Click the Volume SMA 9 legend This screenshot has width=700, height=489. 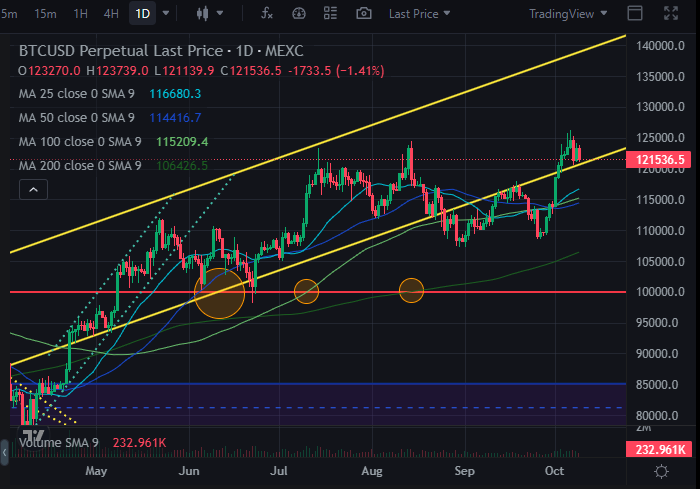[x=58, y=442]
